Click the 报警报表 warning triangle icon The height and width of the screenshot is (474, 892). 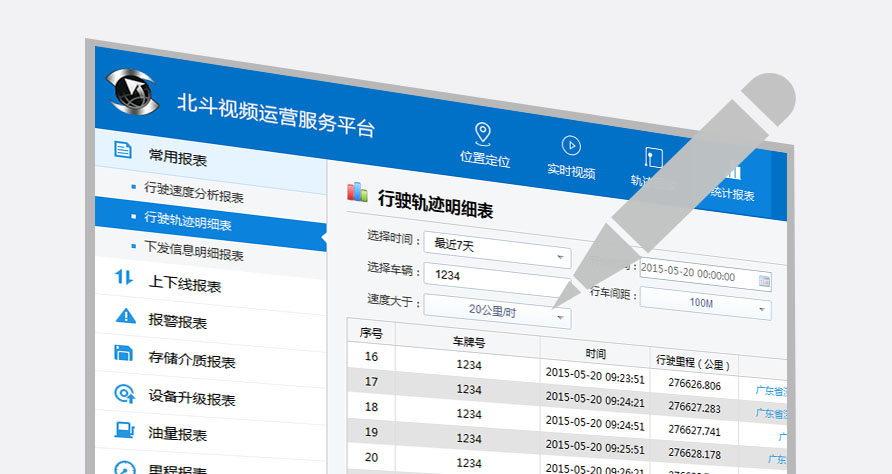coord(125,316)
